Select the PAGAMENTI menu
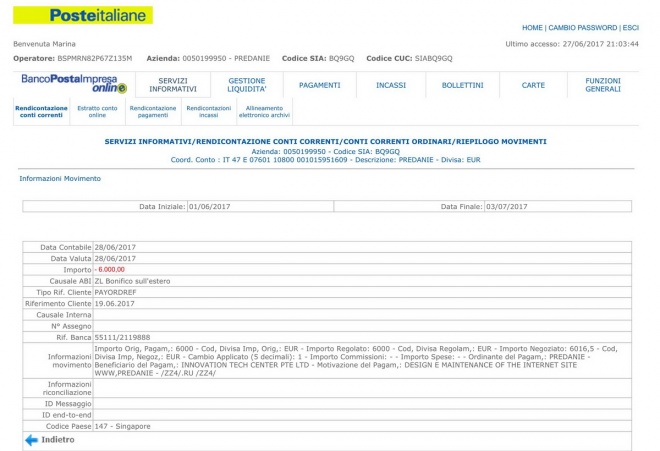 pyautogui.click(x=319, y=85)
